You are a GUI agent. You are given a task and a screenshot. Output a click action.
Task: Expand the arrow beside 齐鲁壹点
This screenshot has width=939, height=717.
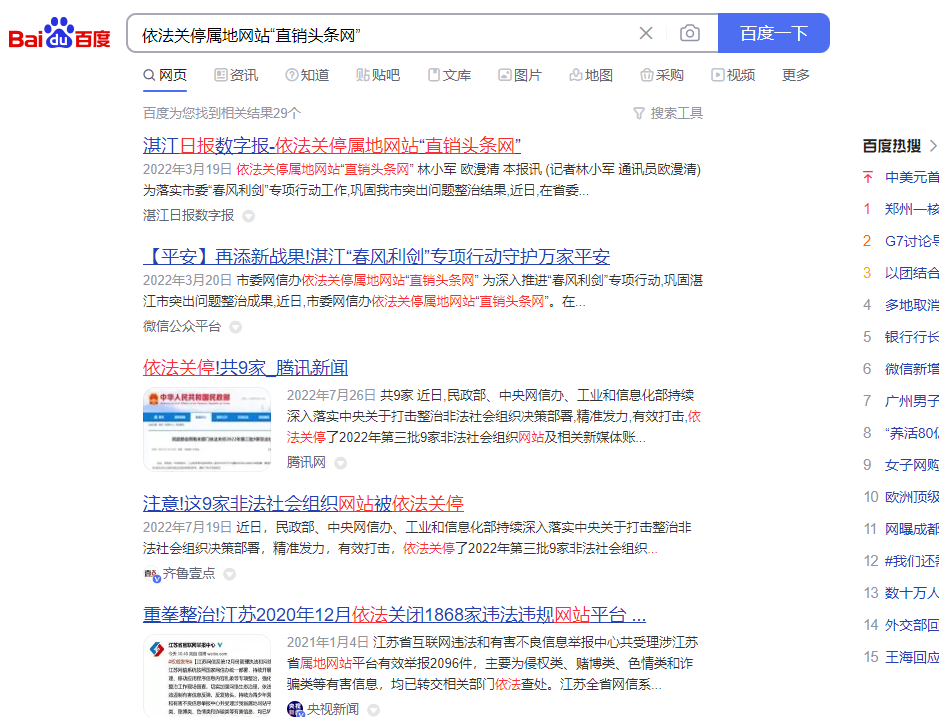(229, 574)
